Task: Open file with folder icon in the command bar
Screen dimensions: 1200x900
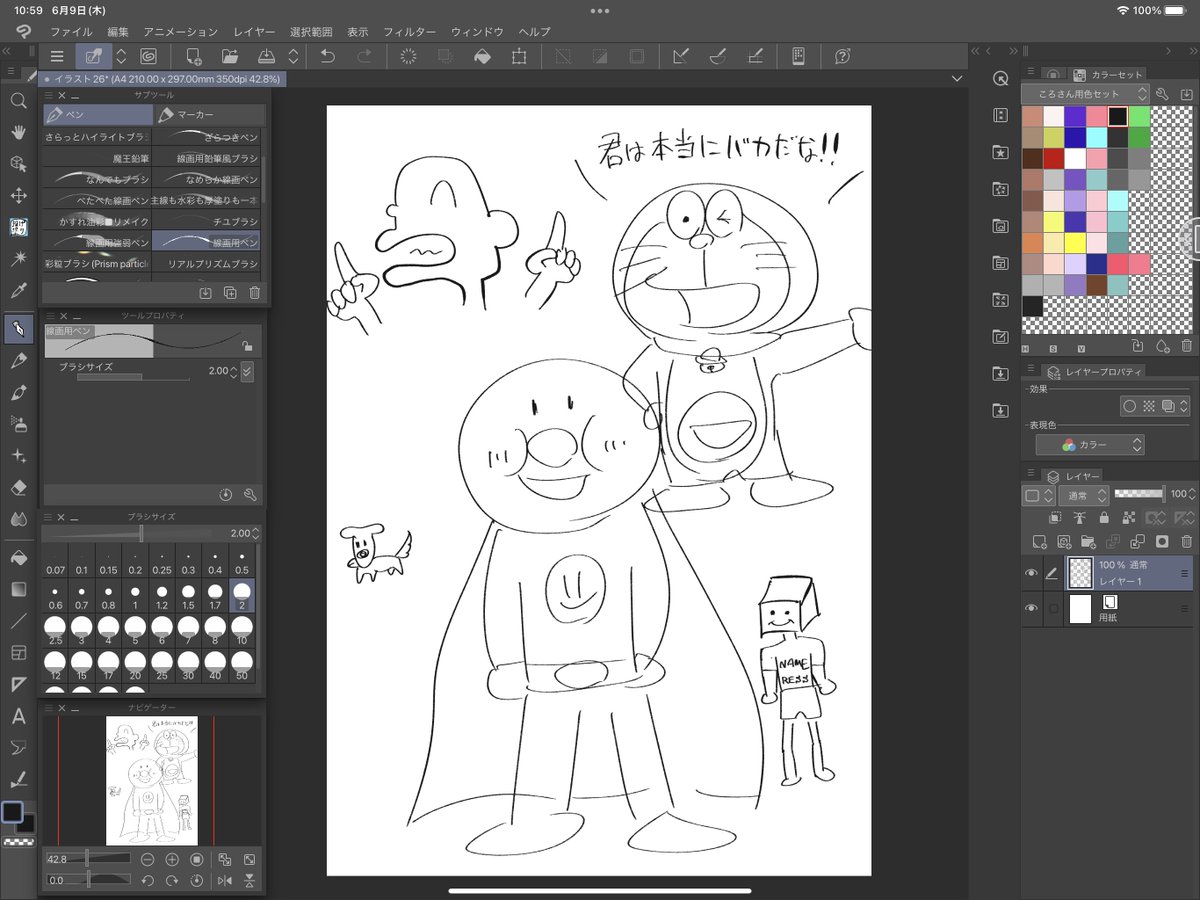Action: click(230, 57)
